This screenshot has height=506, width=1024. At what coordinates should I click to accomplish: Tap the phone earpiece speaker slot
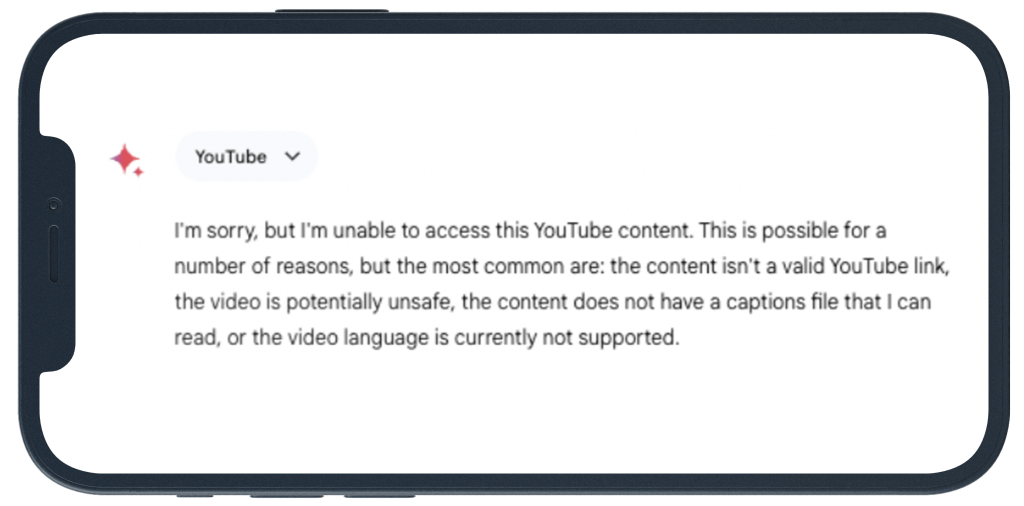(54, 254)
